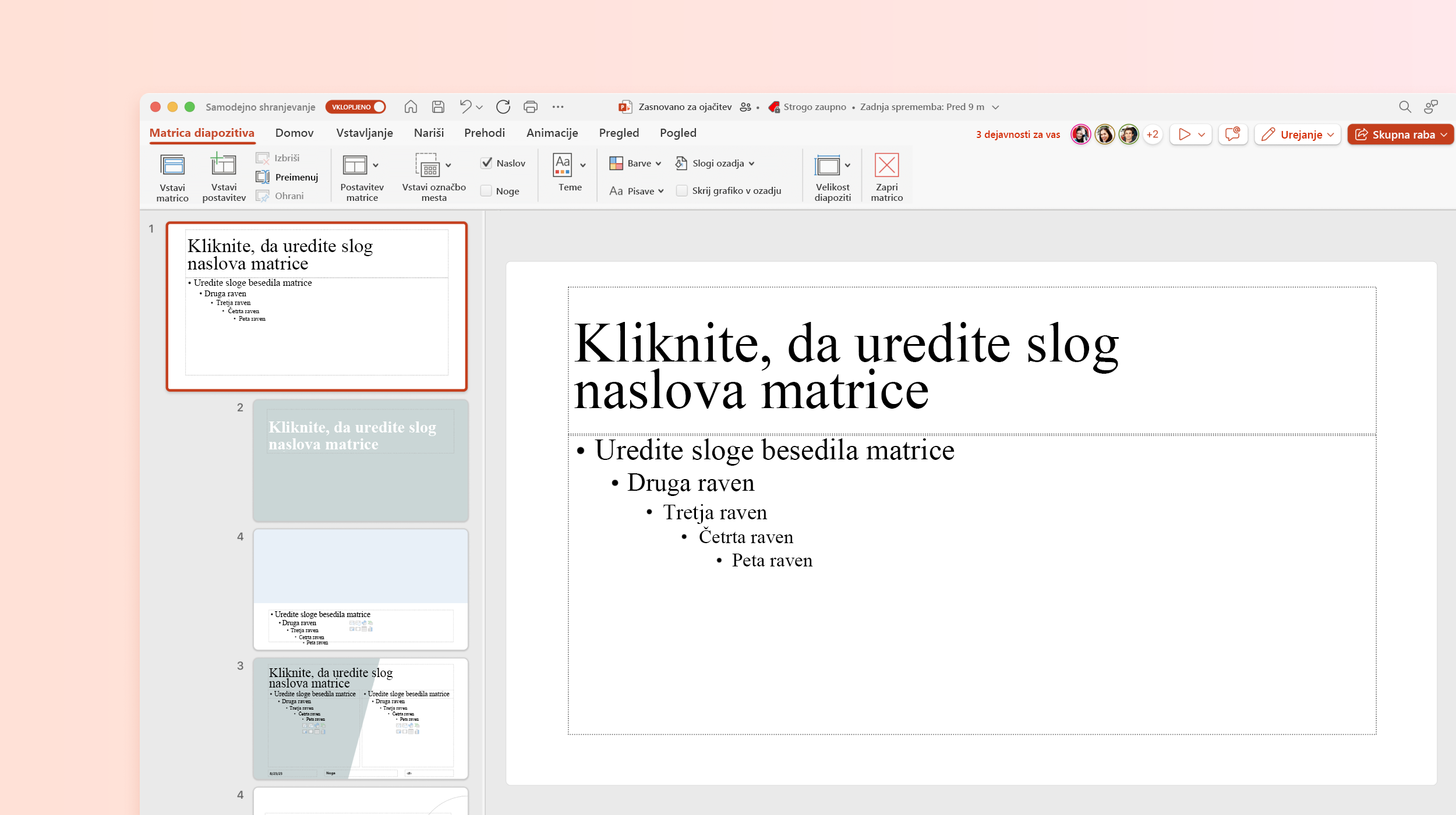Redo using the circular arrow icon
Image resolution: width=1456 pixels, height=815 pixels.
point(503,107)
